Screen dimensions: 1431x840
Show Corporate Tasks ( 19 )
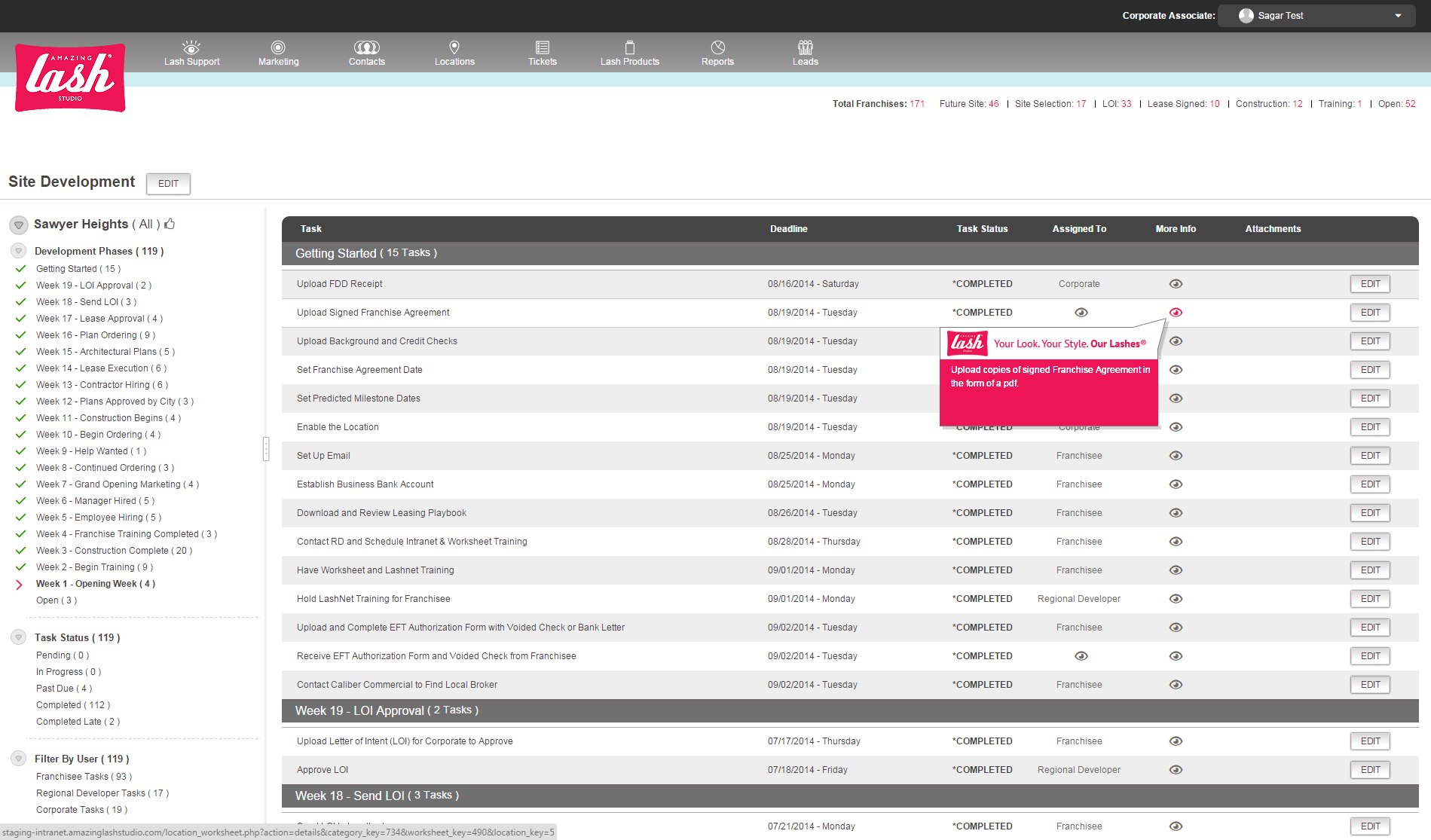click(x=81, y=810)
